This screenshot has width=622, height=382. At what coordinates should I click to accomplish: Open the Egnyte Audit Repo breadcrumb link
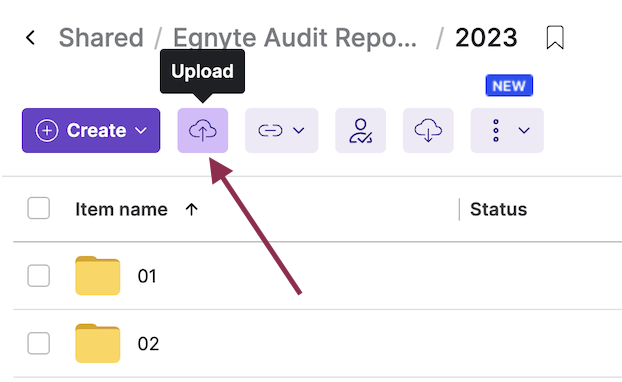[x=295, y=38]
